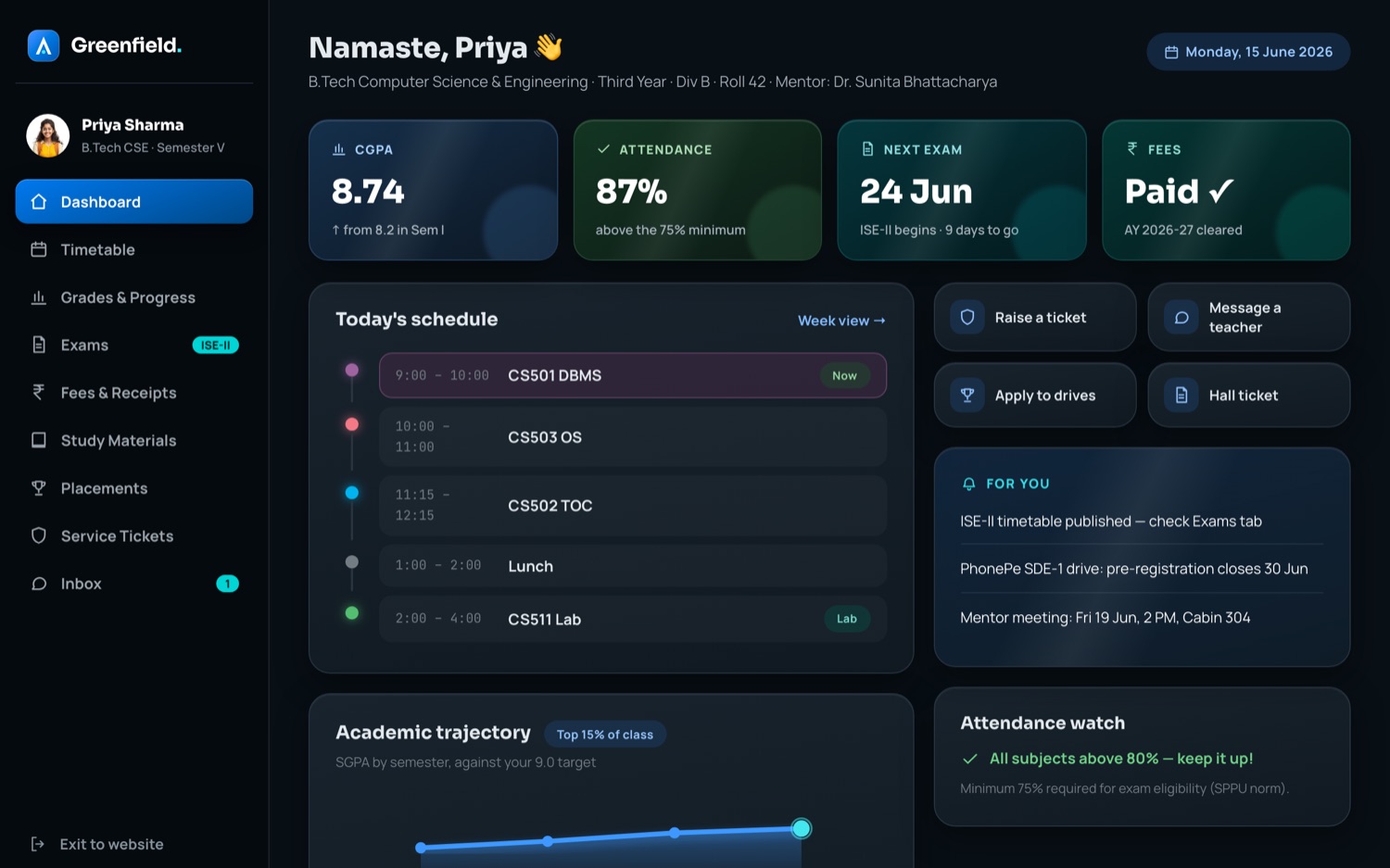Viewport: 1390px width, 868px height.
Task: Click Exit to website link
Action: [x=97, y=844]
